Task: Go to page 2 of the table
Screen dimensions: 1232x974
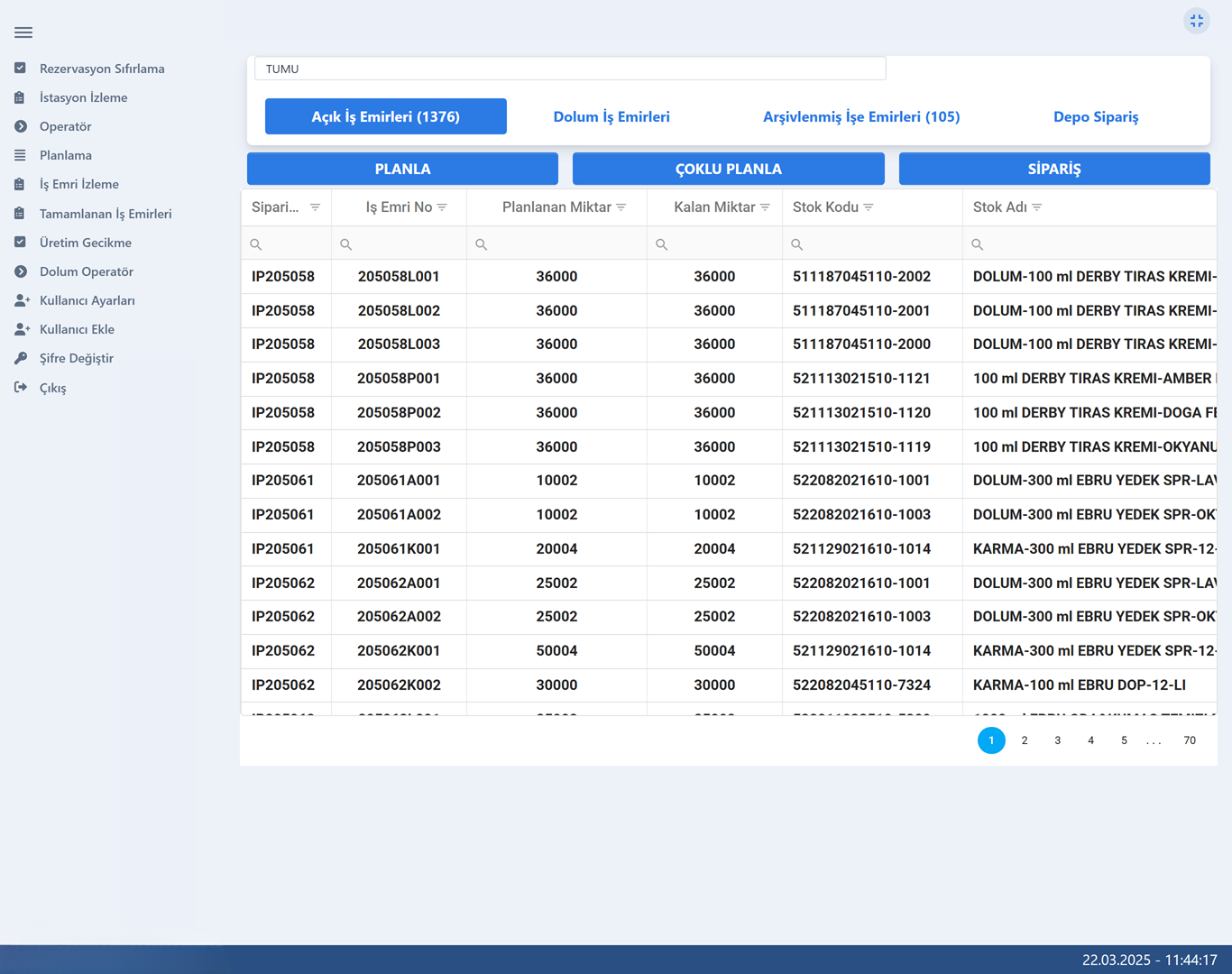Action: (x=1025, y=740)
